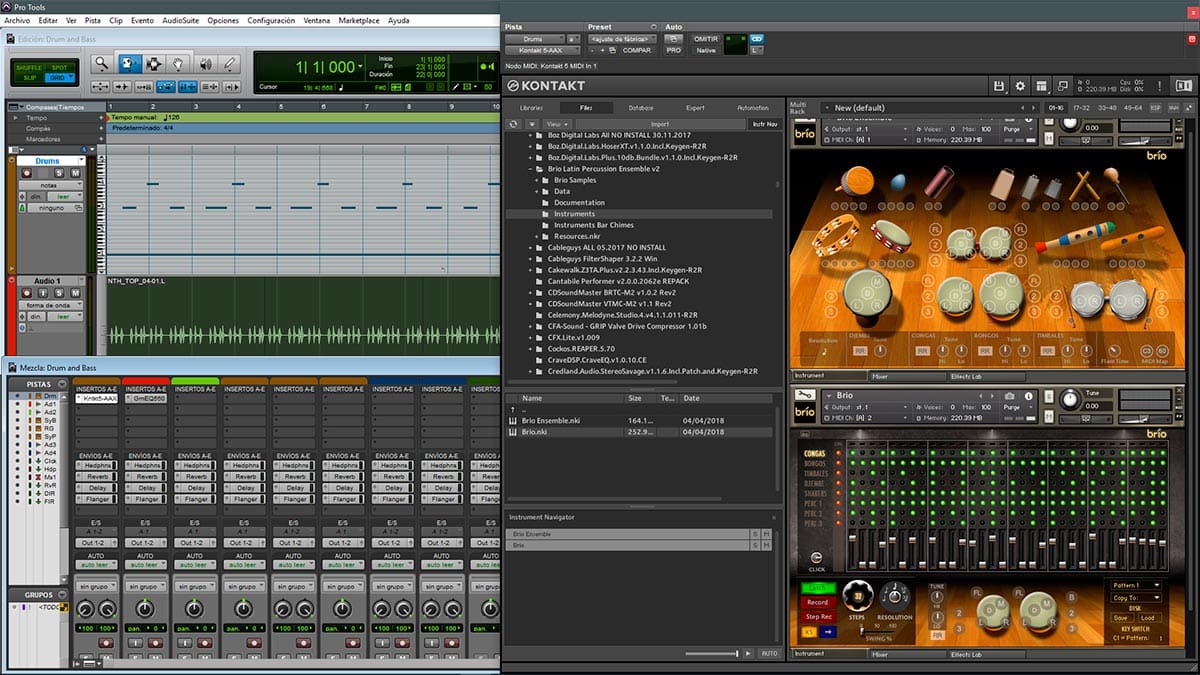Toggle OMITIR bypass on Kontakt plugin
This screenshot has height=675, width=1200.
[706, 39]
